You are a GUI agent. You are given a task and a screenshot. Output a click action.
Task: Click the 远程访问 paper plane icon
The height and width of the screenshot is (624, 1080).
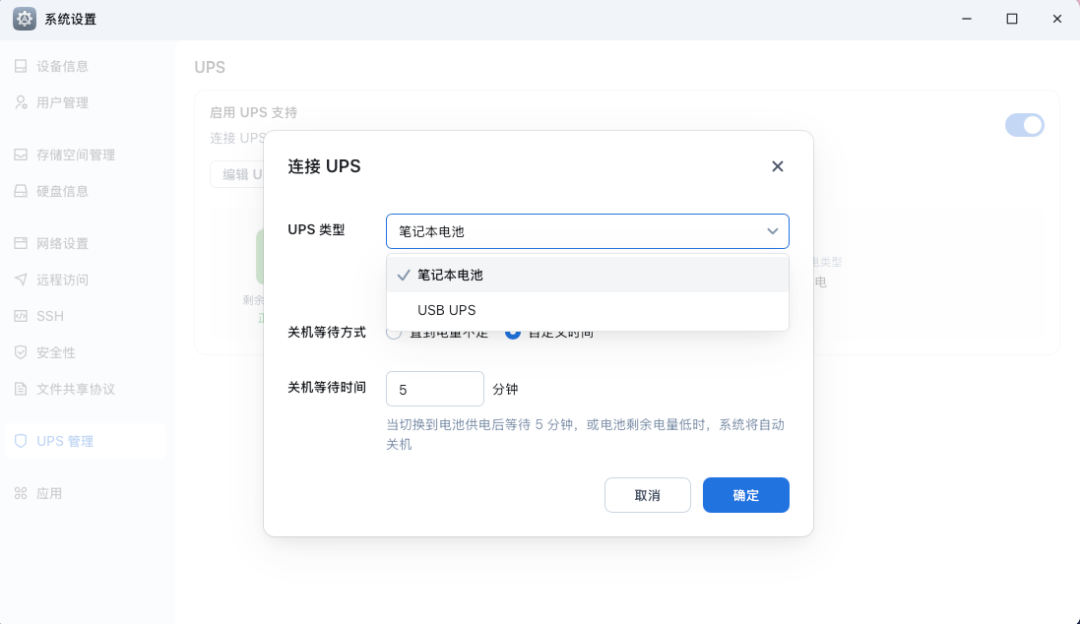pyautogui.click(x=21, y=280)
